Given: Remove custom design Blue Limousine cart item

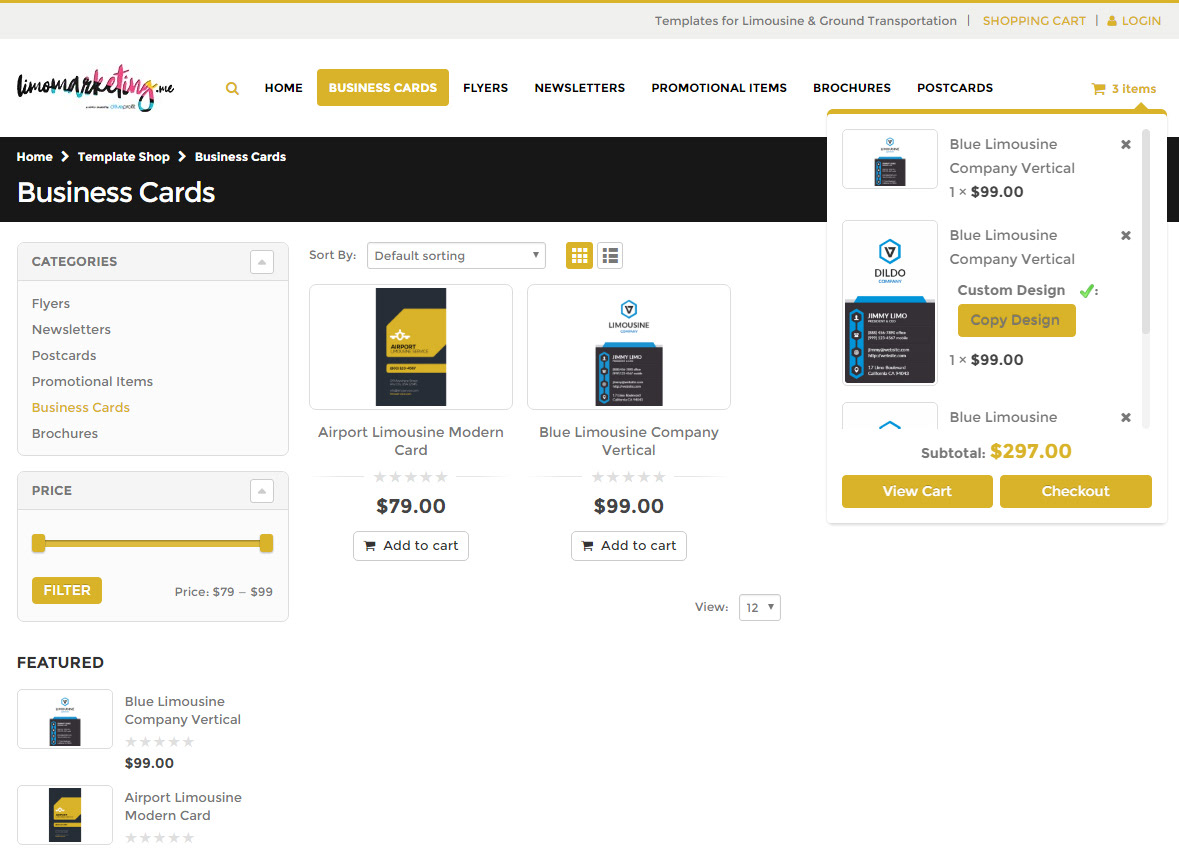Looking at the screenshot, I should 1126,235.
